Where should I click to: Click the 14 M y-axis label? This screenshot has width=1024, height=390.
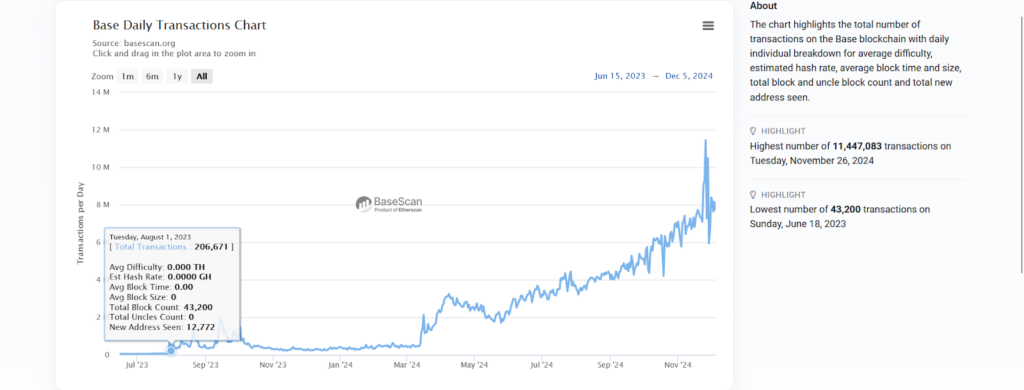(102, 93)
